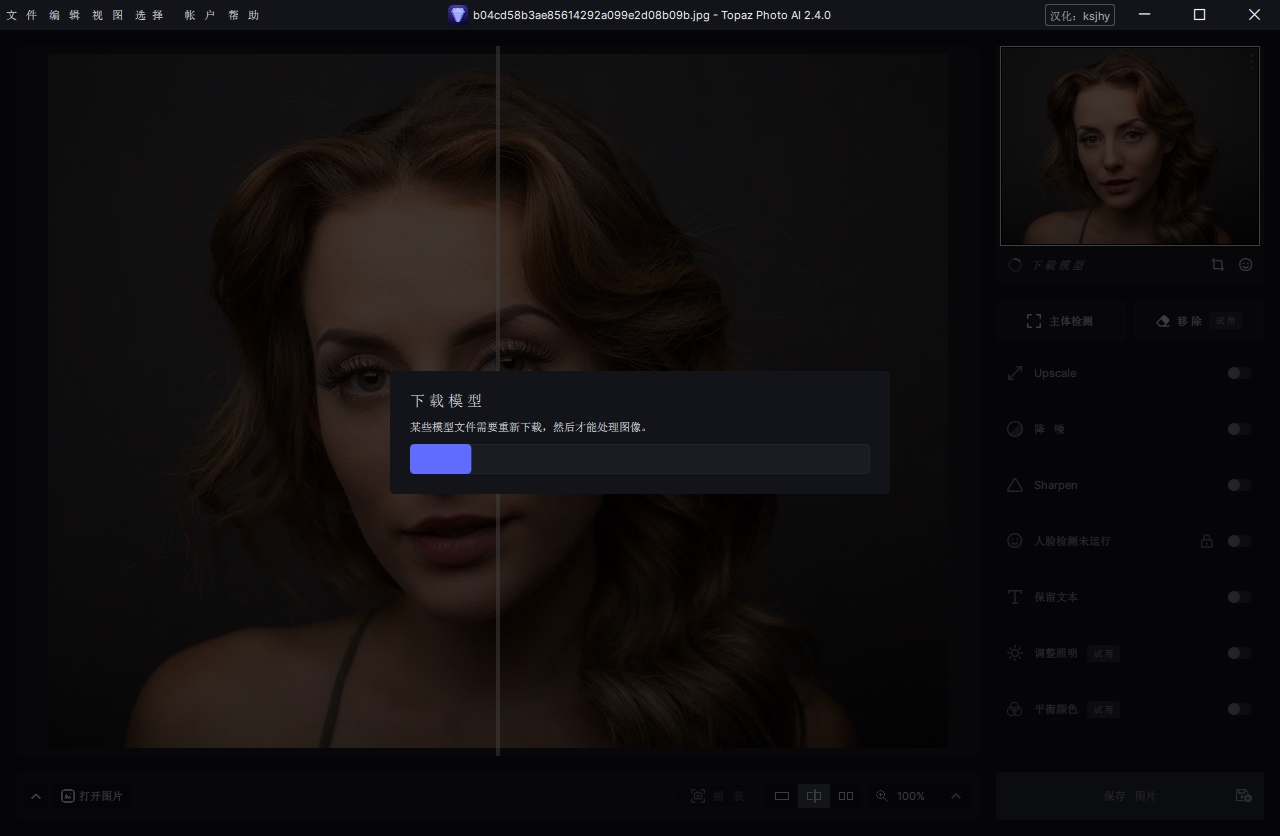Image resolution: width=1280 pixels, height=836 pixels.
Task: Click the 捕获 capture camera icon
Action: tap(698, 796)
